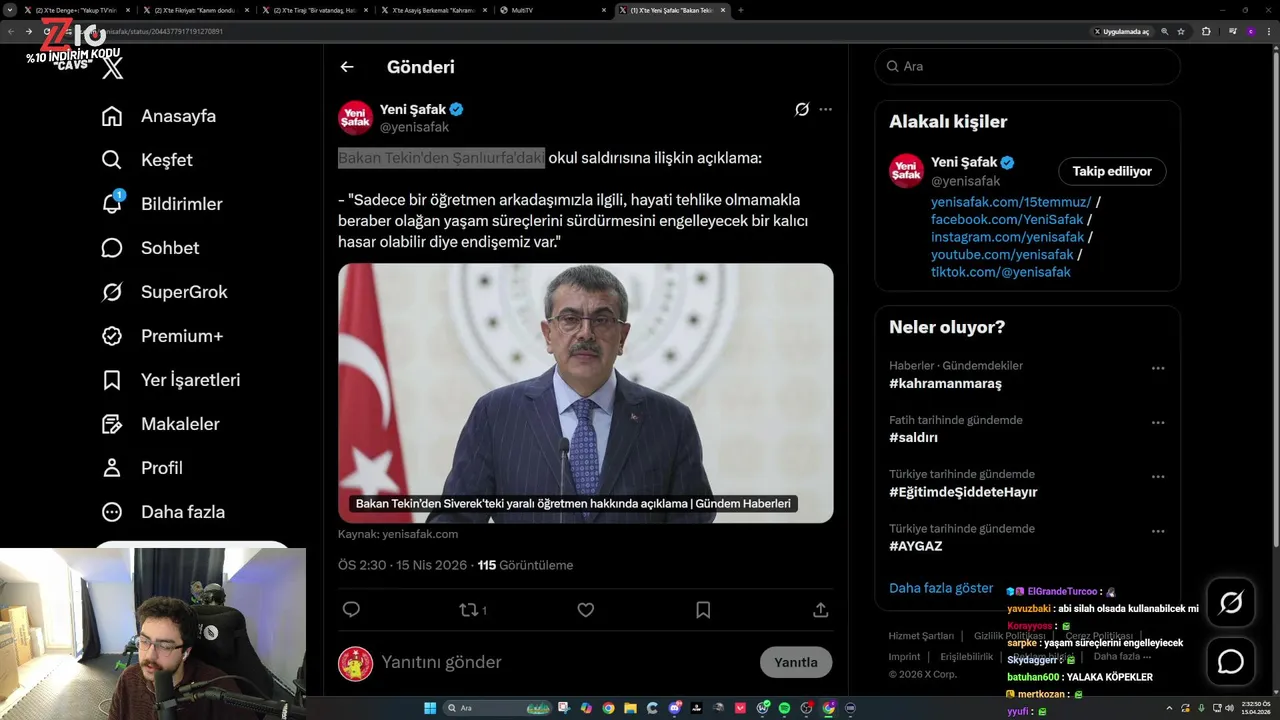Screen dimensions: 1280x720
Task: Open browser extensions puzzle icon
Action: click(1206, 31)
